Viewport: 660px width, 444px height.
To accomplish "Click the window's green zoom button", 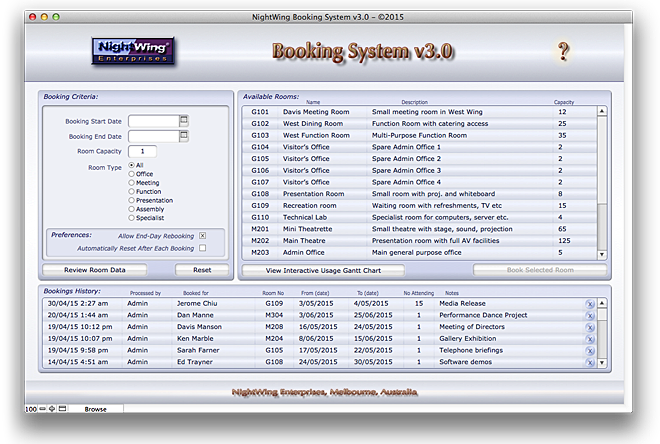I will pyautogui.click(x=56, y=17).
